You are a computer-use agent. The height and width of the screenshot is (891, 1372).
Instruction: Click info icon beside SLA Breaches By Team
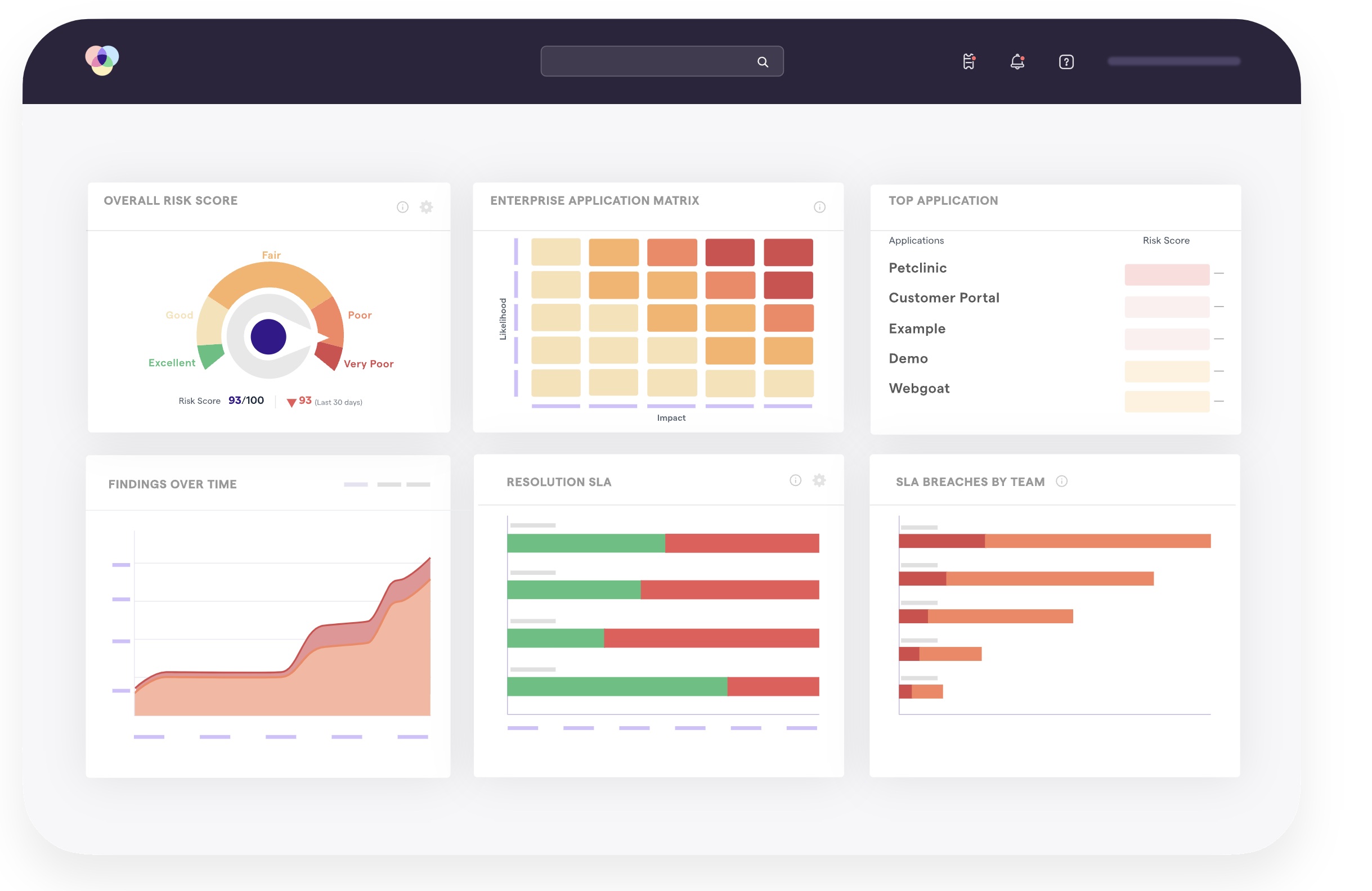(1061, 481)
